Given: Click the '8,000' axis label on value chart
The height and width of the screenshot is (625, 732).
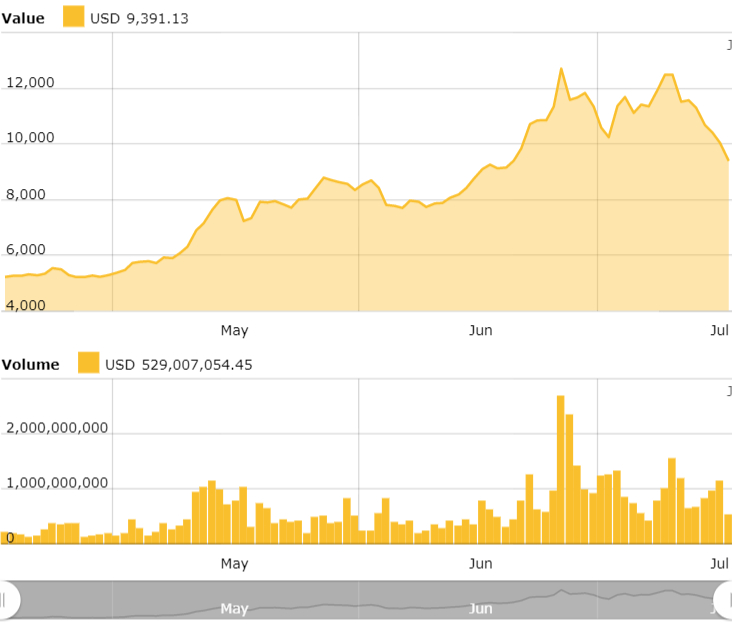Looking at the screenshot, I should coord(26,194).
